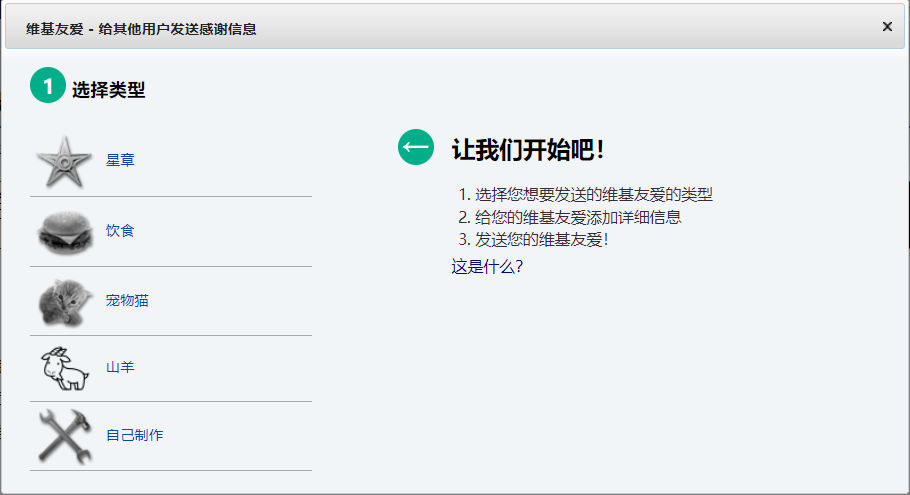Pick the 山羊 type link

(x=120, y=367)
